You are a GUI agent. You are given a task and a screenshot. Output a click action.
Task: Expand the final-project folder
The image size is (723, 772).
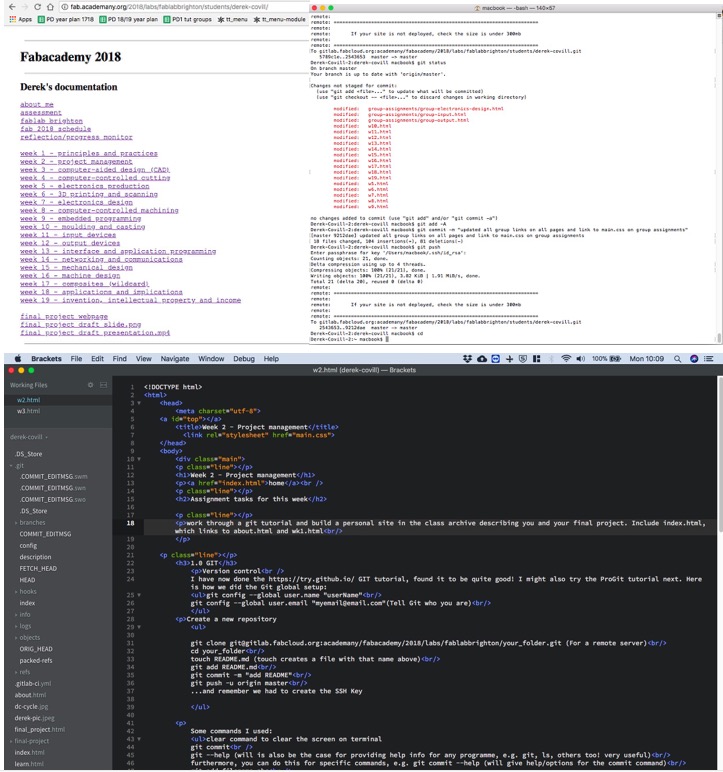pyautogui.click(x=11, y=741)
